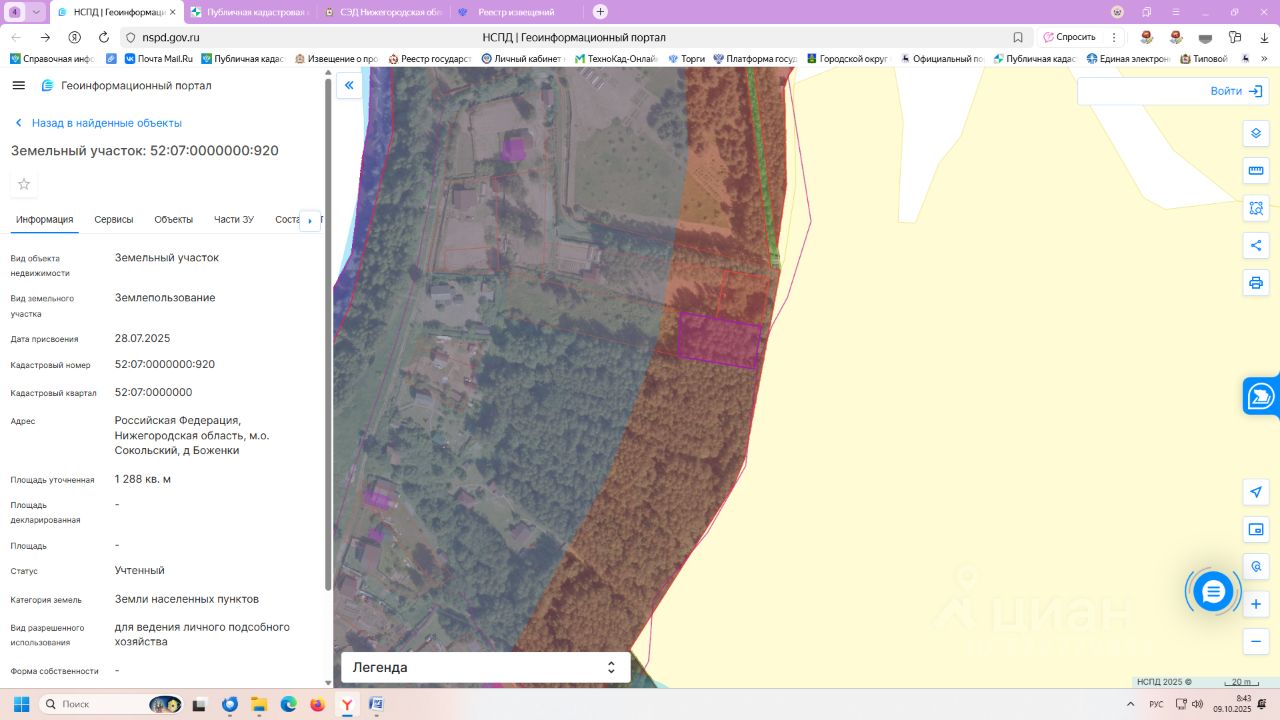
Task: Open the basemap picture tool
Action: tap(1256, 529)
